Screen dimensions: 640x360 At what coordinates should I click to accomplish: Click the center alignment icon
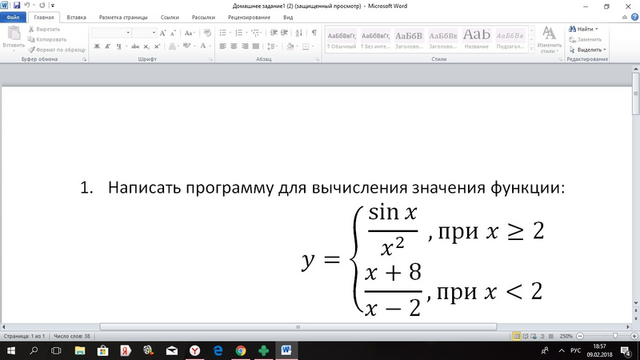pos(233,46)
